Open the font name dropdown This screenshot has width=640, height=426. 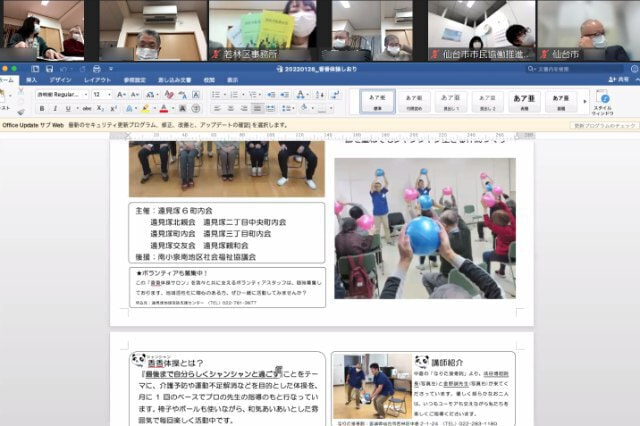(62, 94)
